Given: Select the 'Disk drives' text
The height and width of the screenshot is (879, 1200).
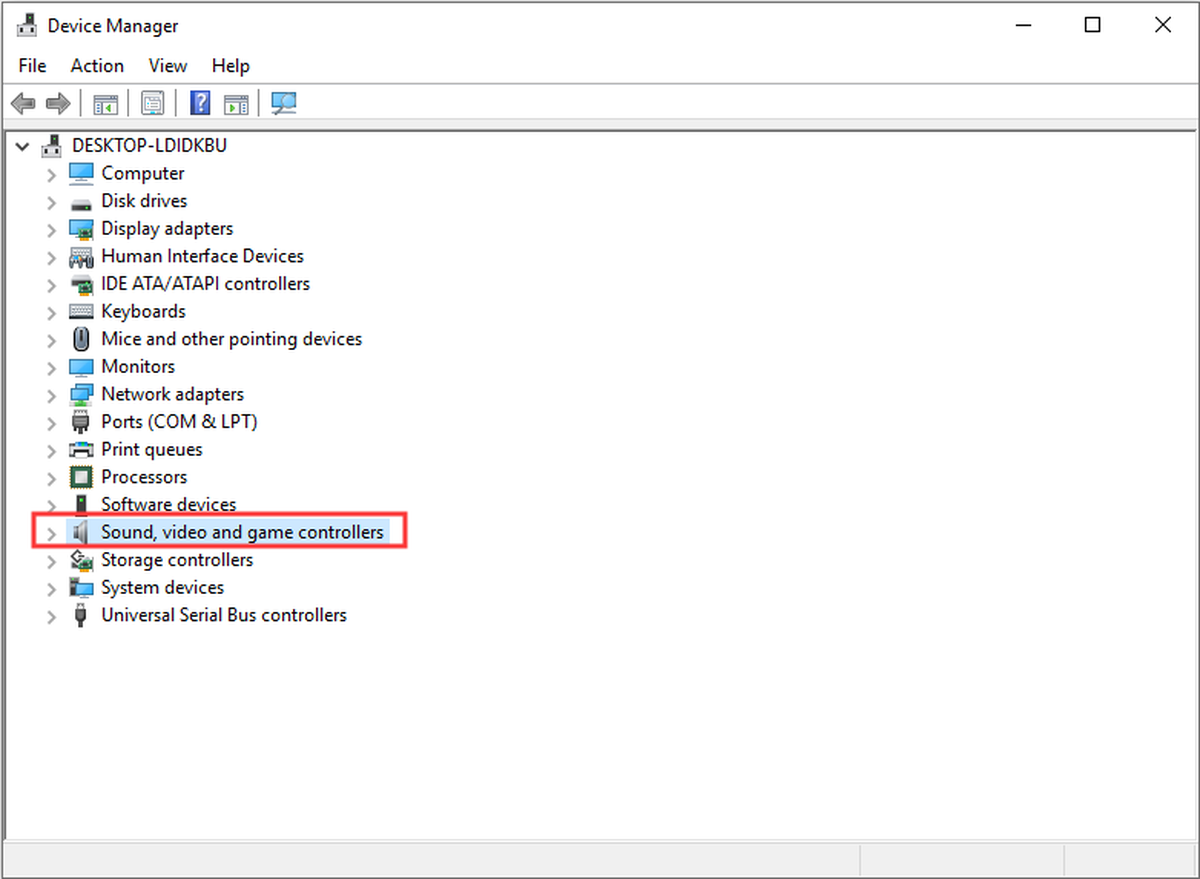Looking at the screenshot, I should coord(144,201).
